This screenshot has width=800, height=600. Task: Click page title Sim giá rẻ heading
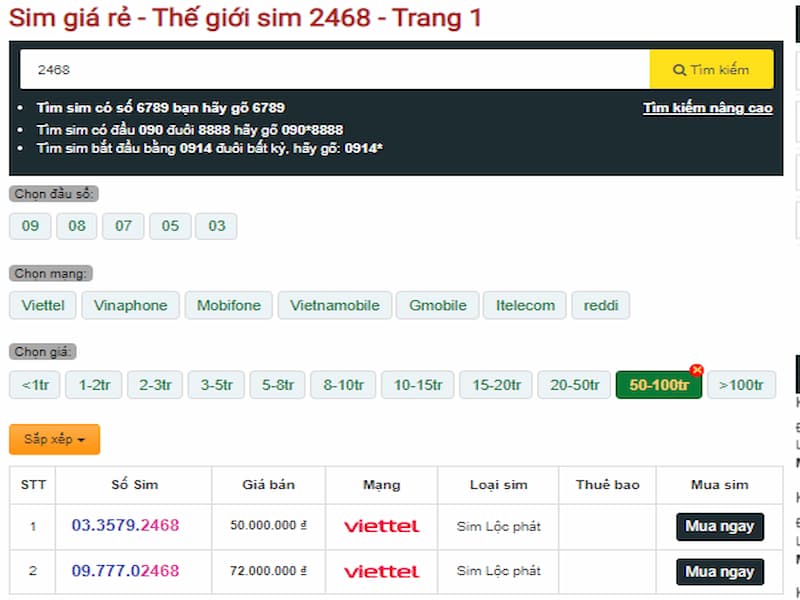tap(245, 18)
